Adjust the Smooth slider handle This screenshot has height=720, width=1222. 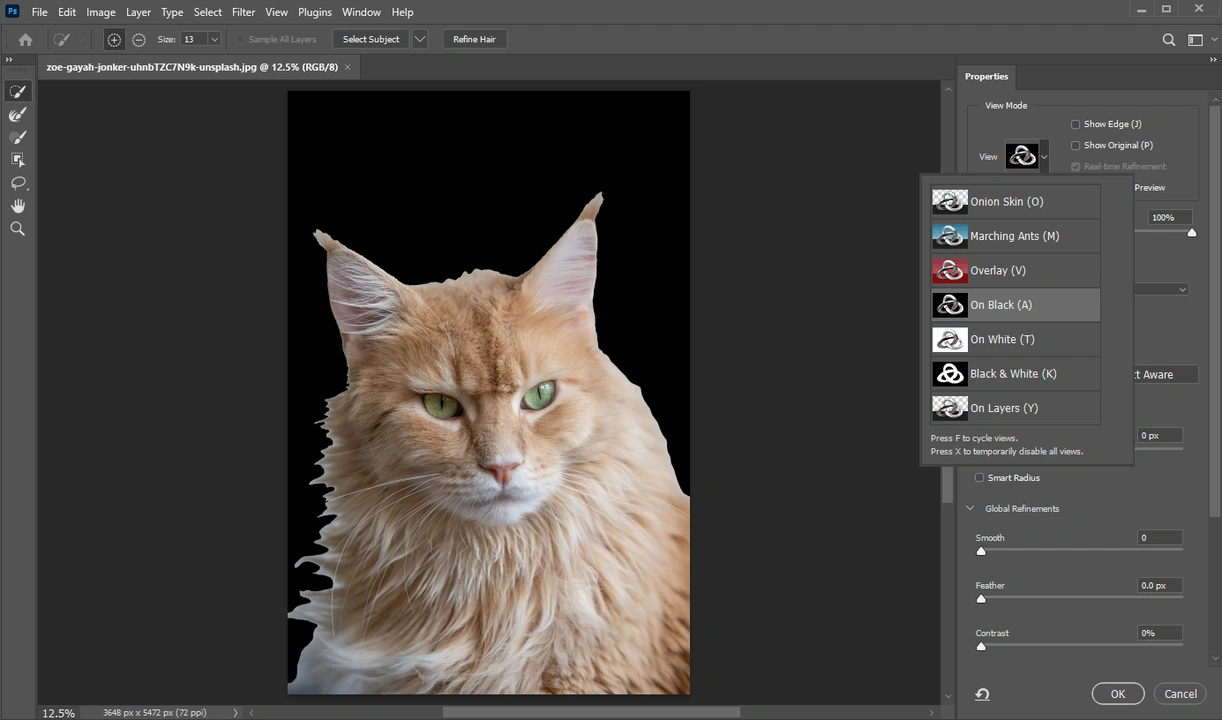point(981,551)
